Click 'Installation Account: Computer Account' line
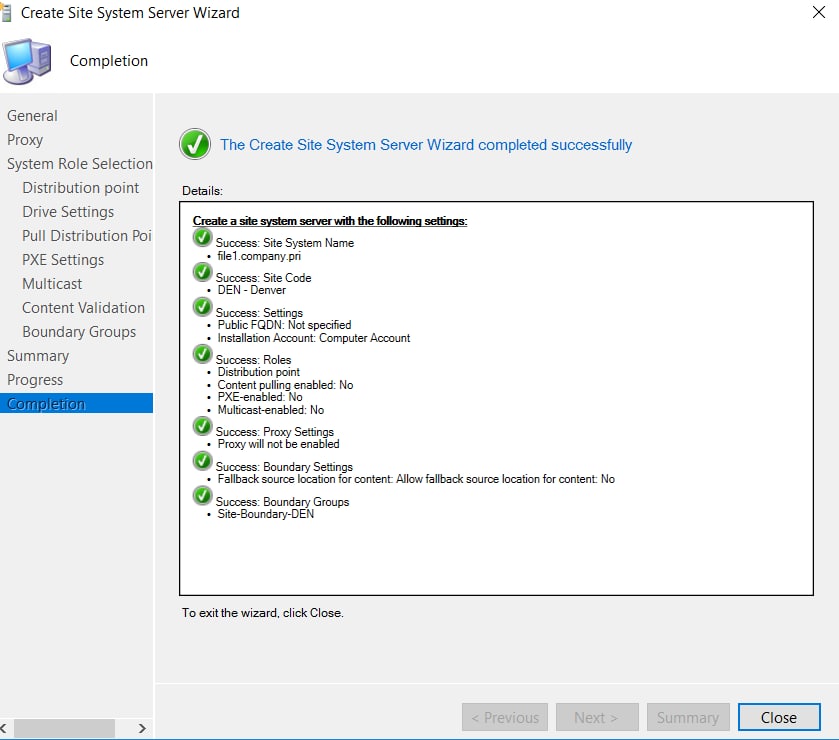The width and height of the screenshot is (839, 740). click(x=314, y=338)
